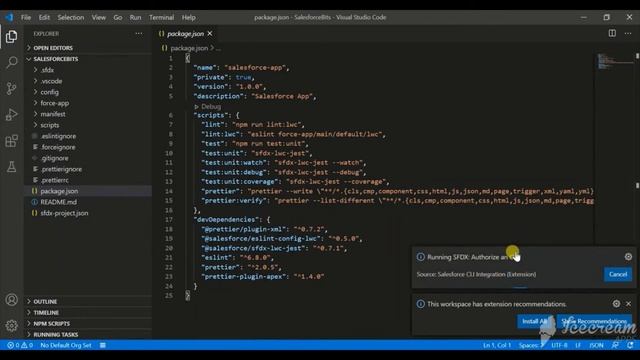Open the View menu
The width and height of the screenshot is (640, 360).
pyautogui.click(x=98, y=17)
